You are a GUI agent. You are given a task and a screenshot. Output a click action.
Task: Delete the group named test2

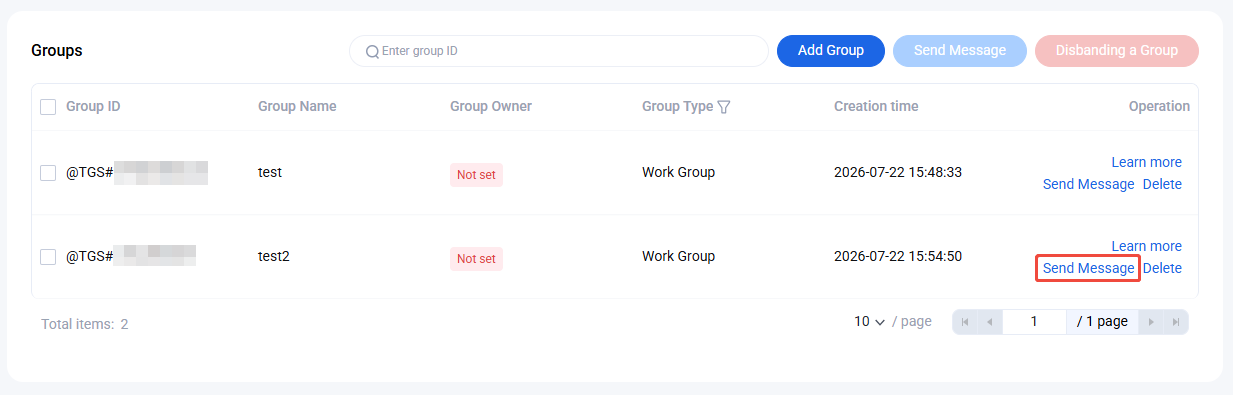1162,268
